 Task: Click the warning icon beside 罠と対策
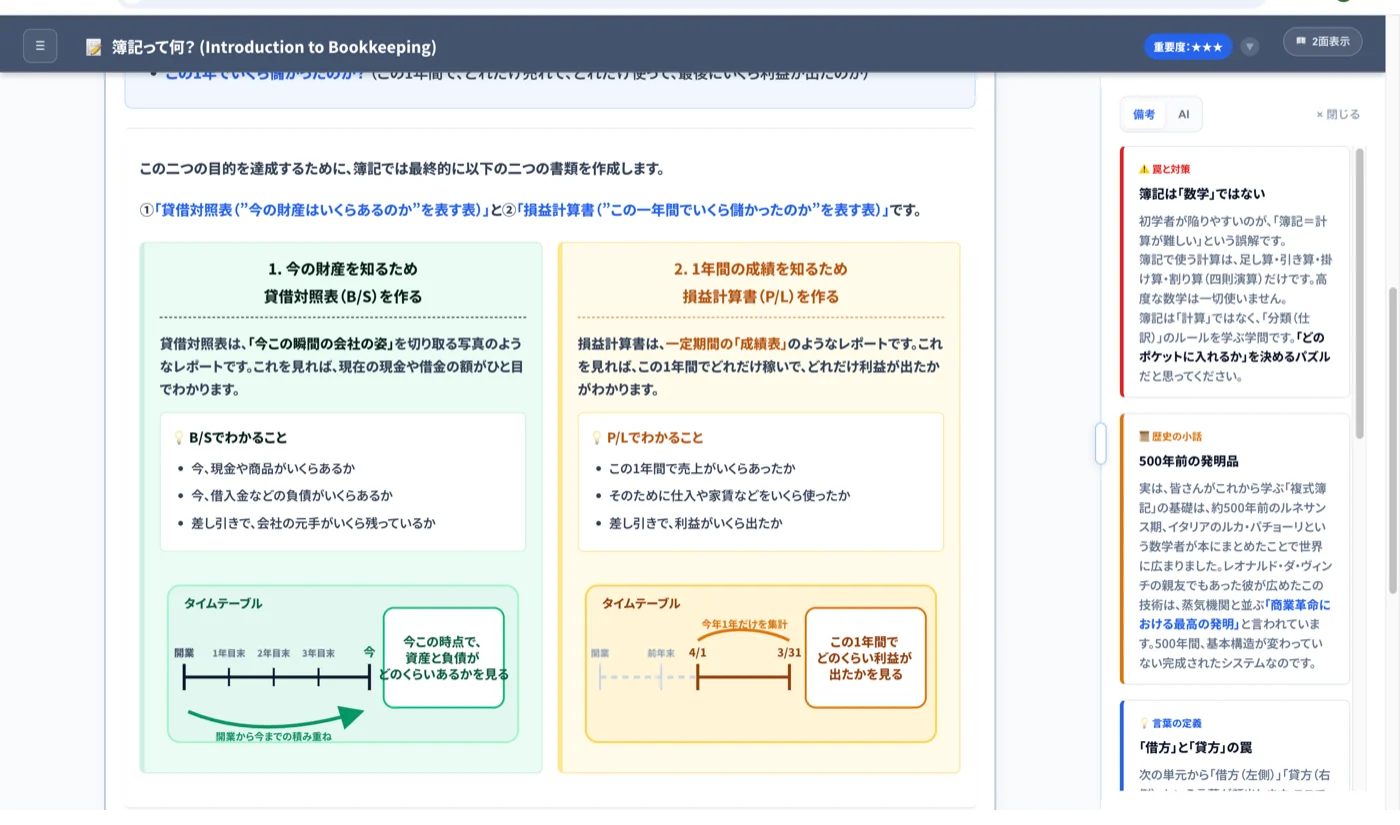(1144, 169)
